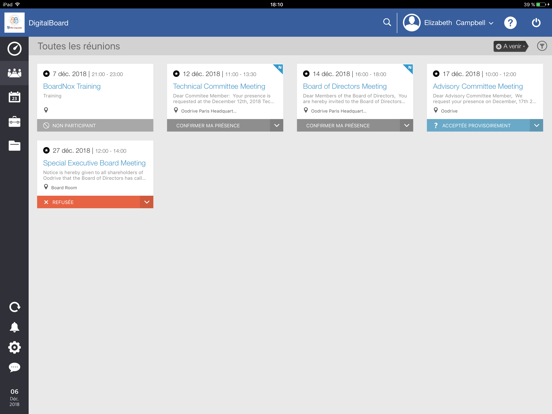Click the '7 déc. 2018' date text
The width and height of the screenshot is (552, 414).
pyautogui.click(x=69, y=74)
